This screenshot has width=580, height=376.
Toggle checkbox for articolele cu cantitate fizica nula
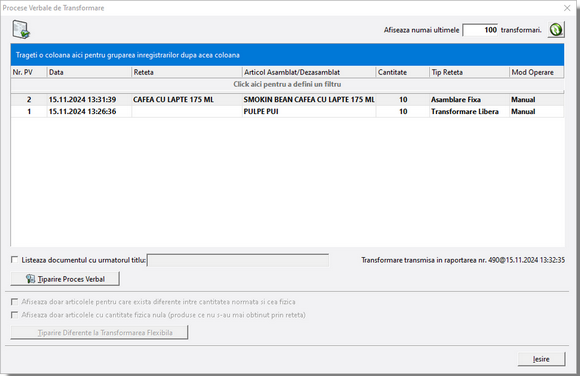coord(14,315)
